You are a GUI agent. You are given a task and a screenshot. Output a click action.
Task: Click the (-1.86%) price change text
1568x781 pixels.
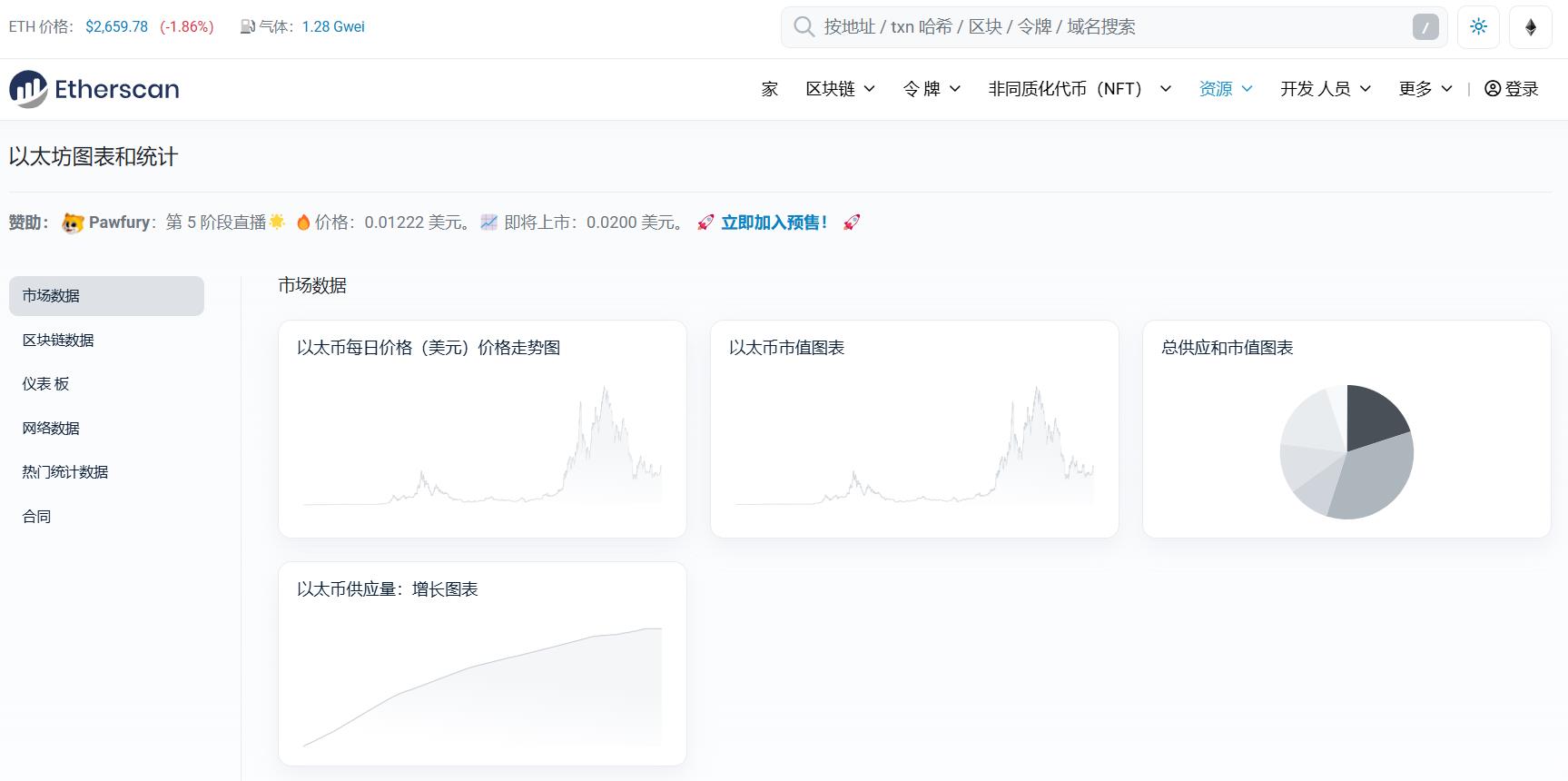click(x=187, y=26)
